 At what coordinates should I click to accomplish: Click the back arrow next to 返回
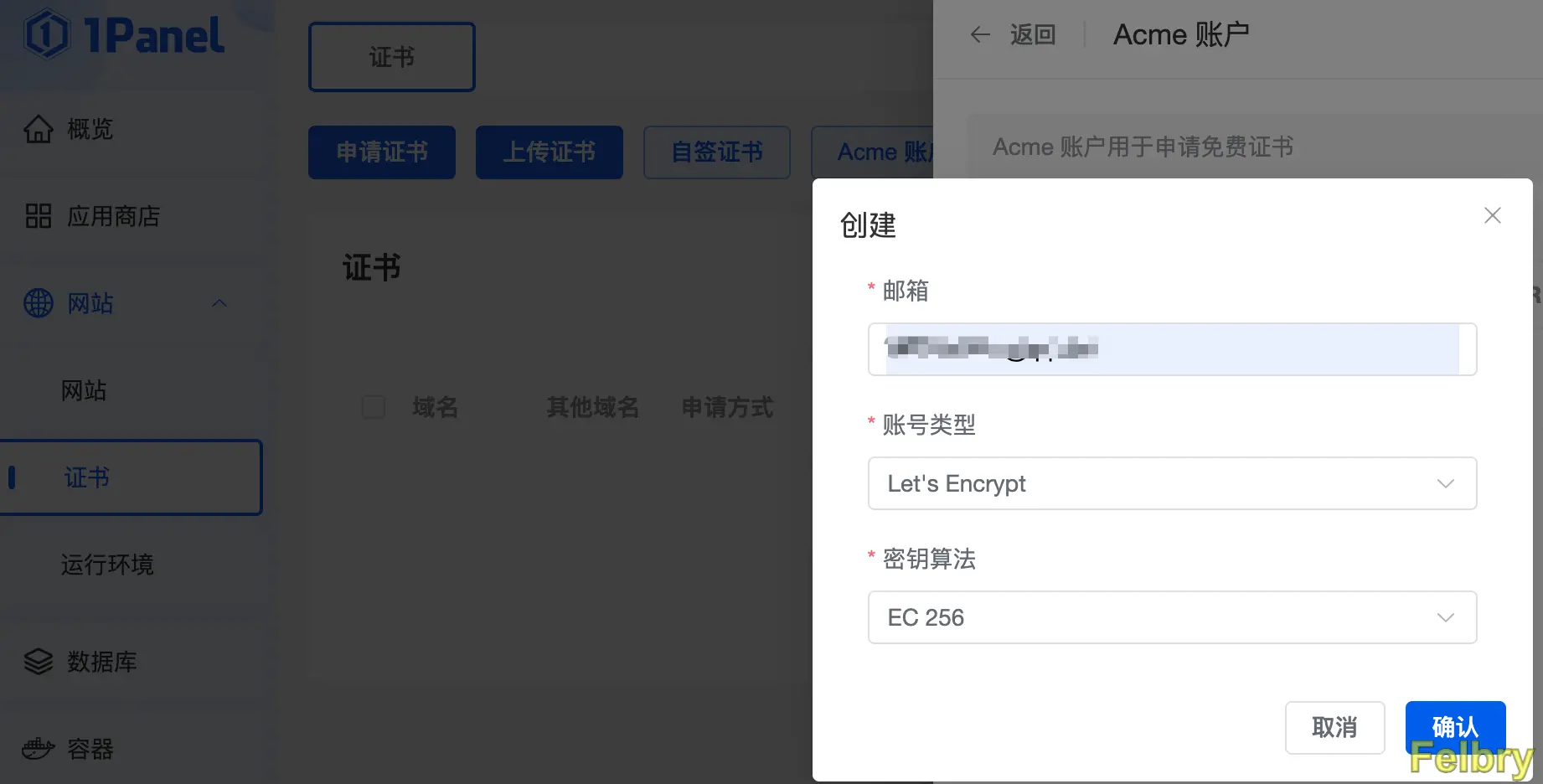(980, 34)
